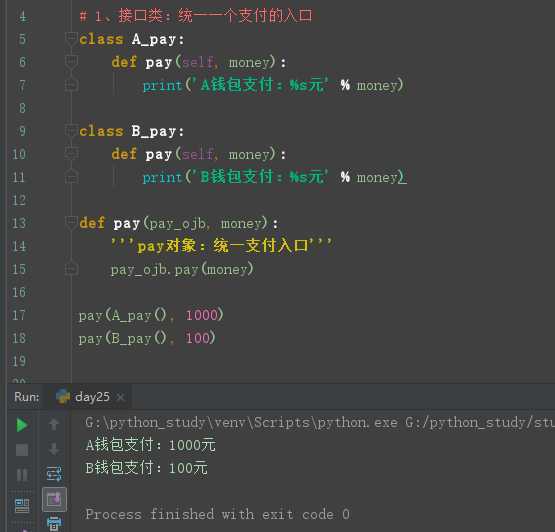Click the red comment on line 4
Screen dimensions: 555x532
pyautogui.click(x=196, y=16)
